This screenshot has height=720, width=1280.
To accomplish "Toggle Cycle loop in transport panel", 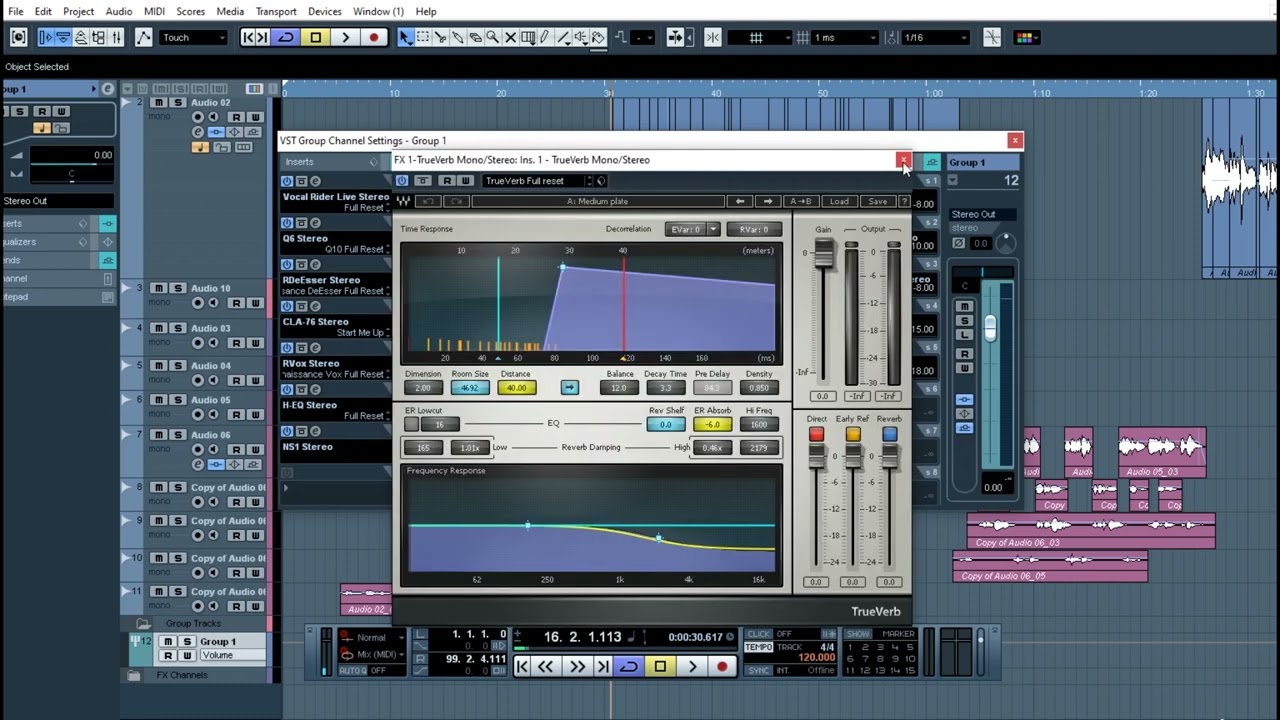I will tap(629, 666).
